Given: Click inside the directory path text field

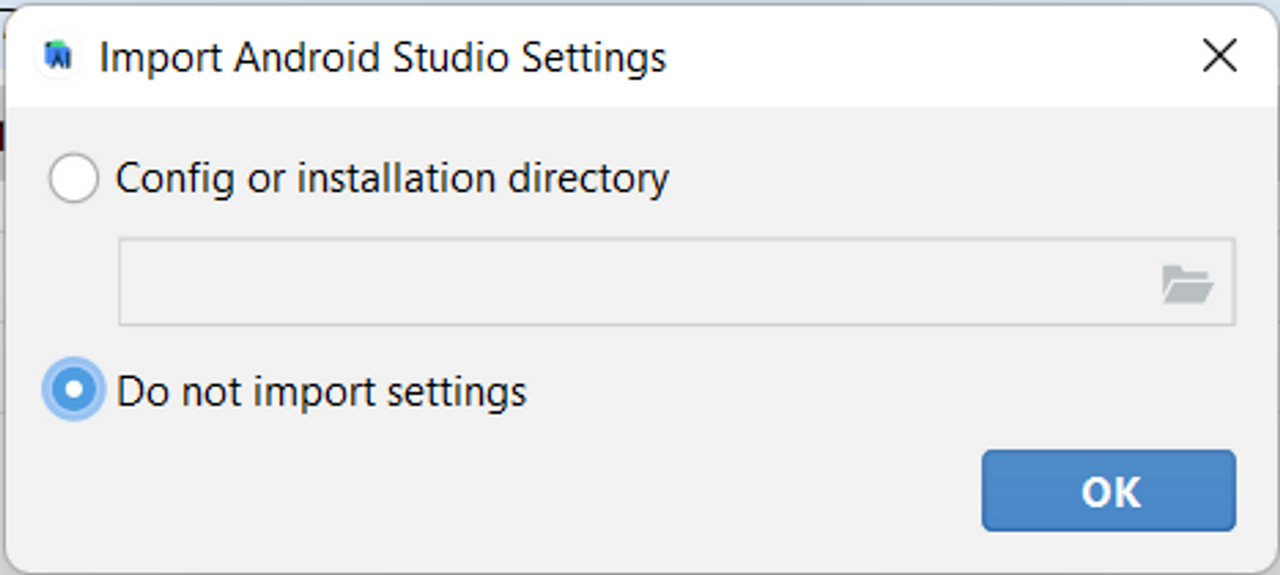Looking at the screenshot, I should [x=677, y=282].
